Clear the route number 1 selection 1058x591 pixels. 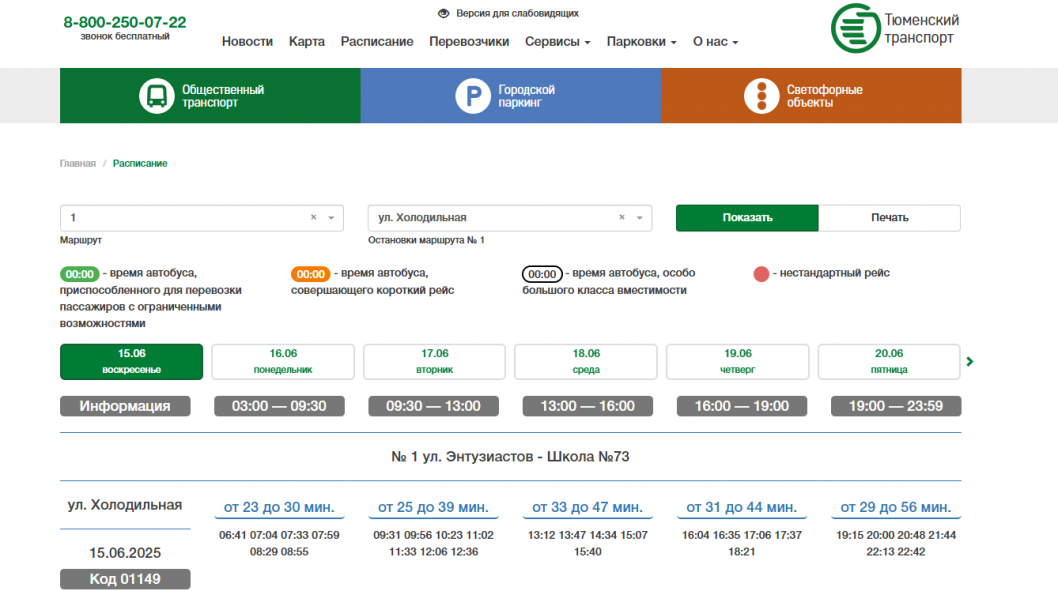[313, 217]
